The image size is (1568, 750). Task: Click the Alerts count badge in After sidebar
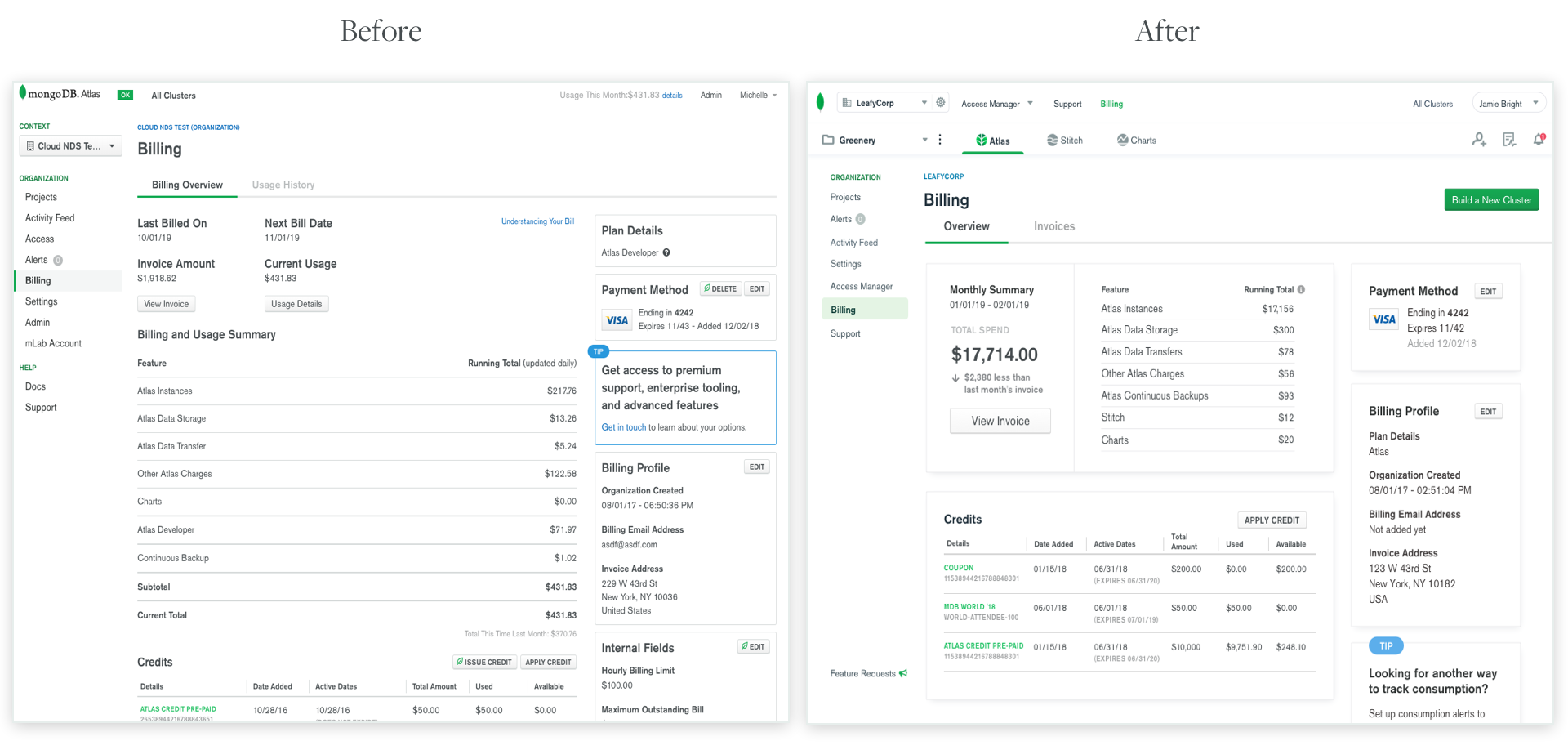click(x=860, y=219)
